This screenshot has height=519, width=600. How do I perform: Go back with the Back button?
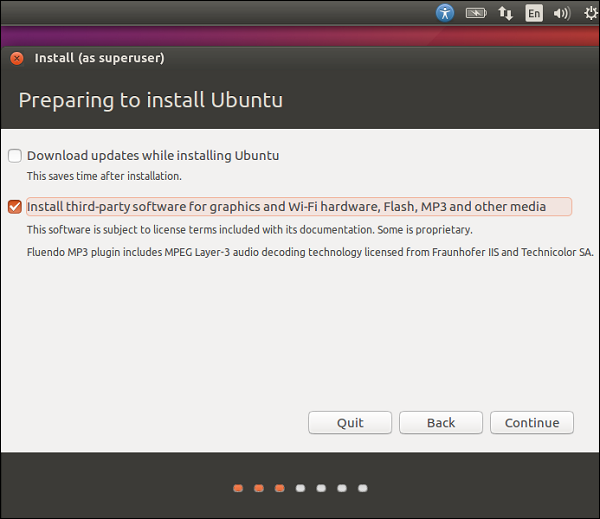(440, 423)
